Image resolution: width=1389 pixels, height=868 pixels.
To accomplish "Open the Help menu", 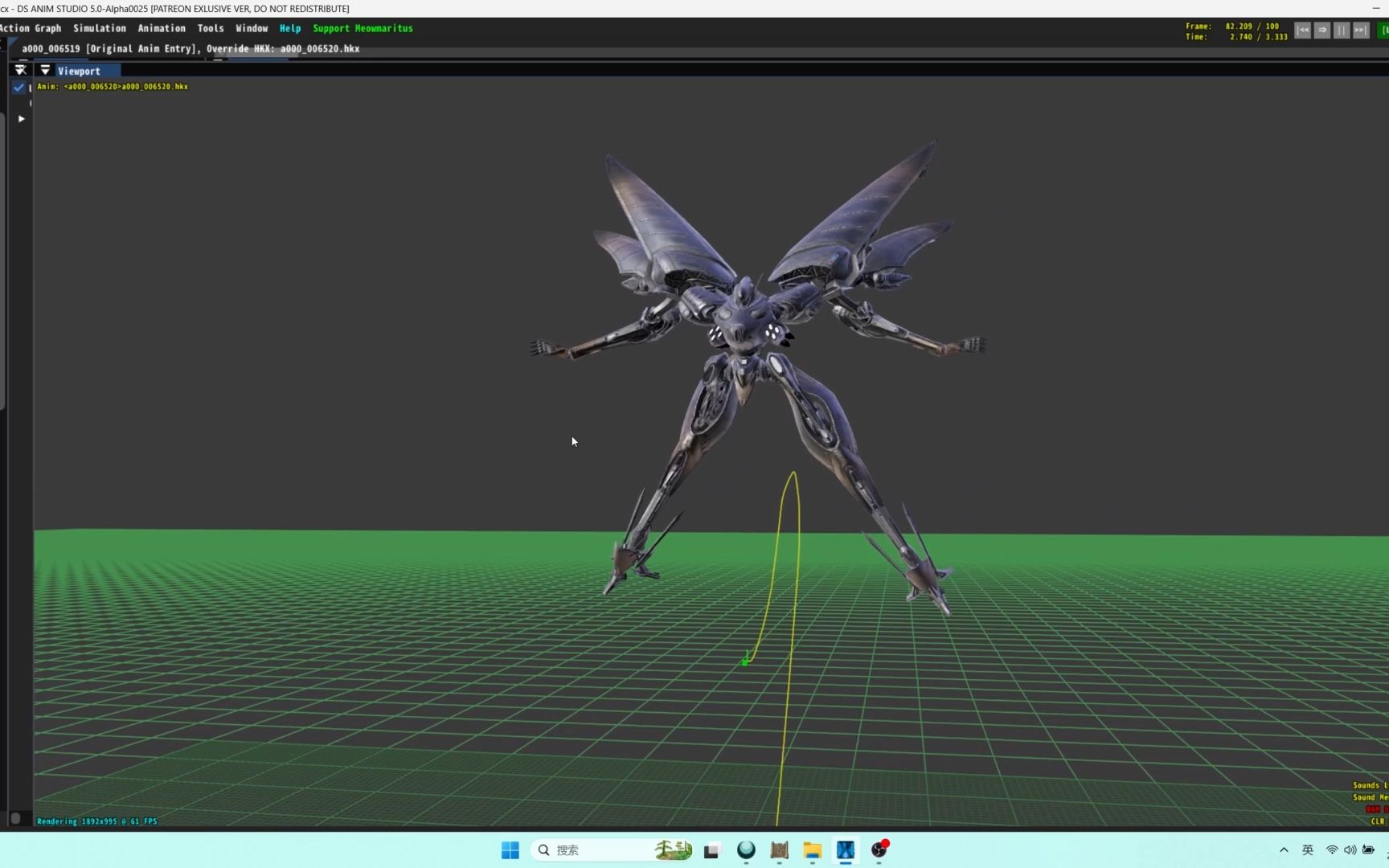I will [290, 28].
